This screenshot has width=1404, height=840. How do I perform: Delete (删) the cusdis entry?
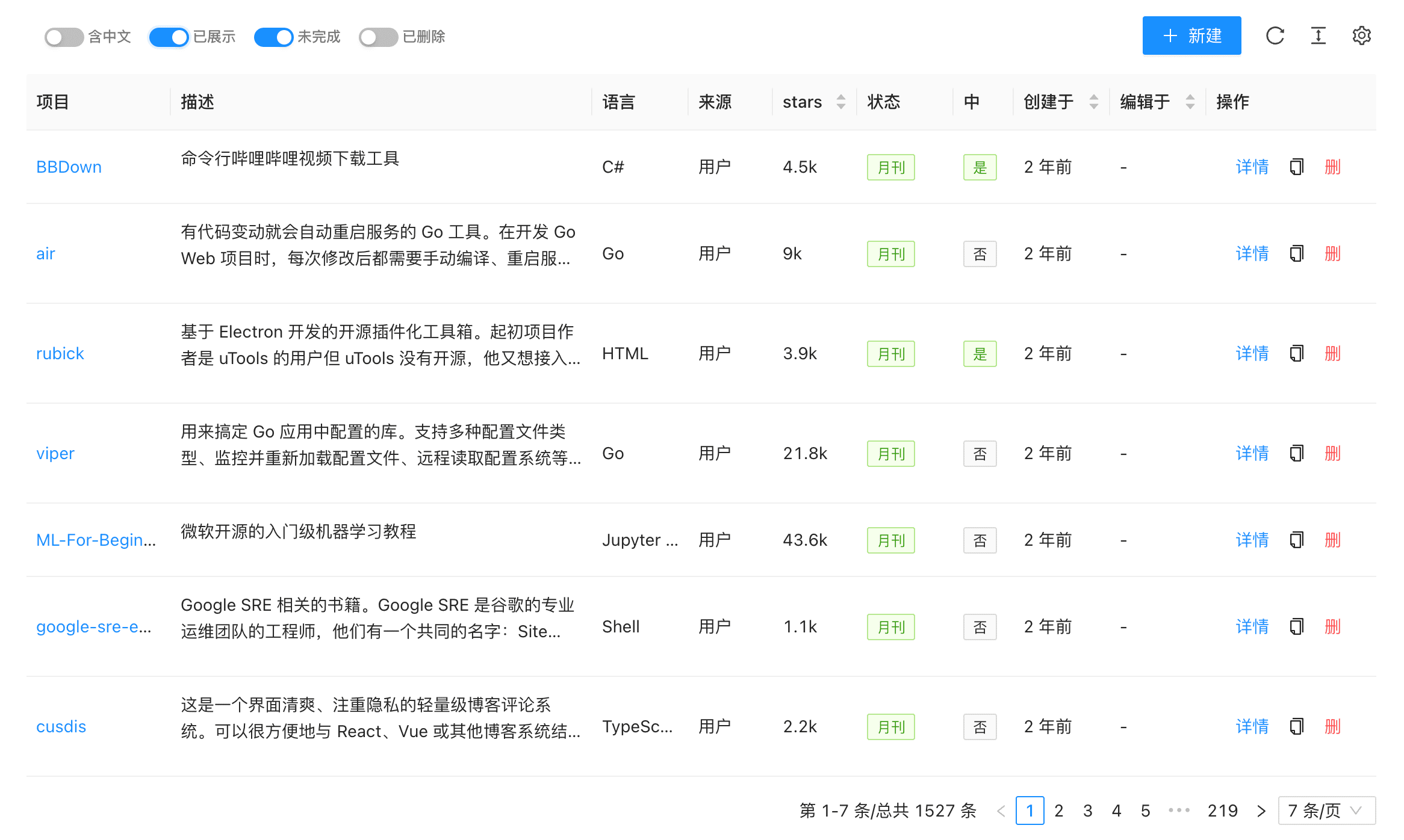pyautogui.click(x=1332, y=726)
